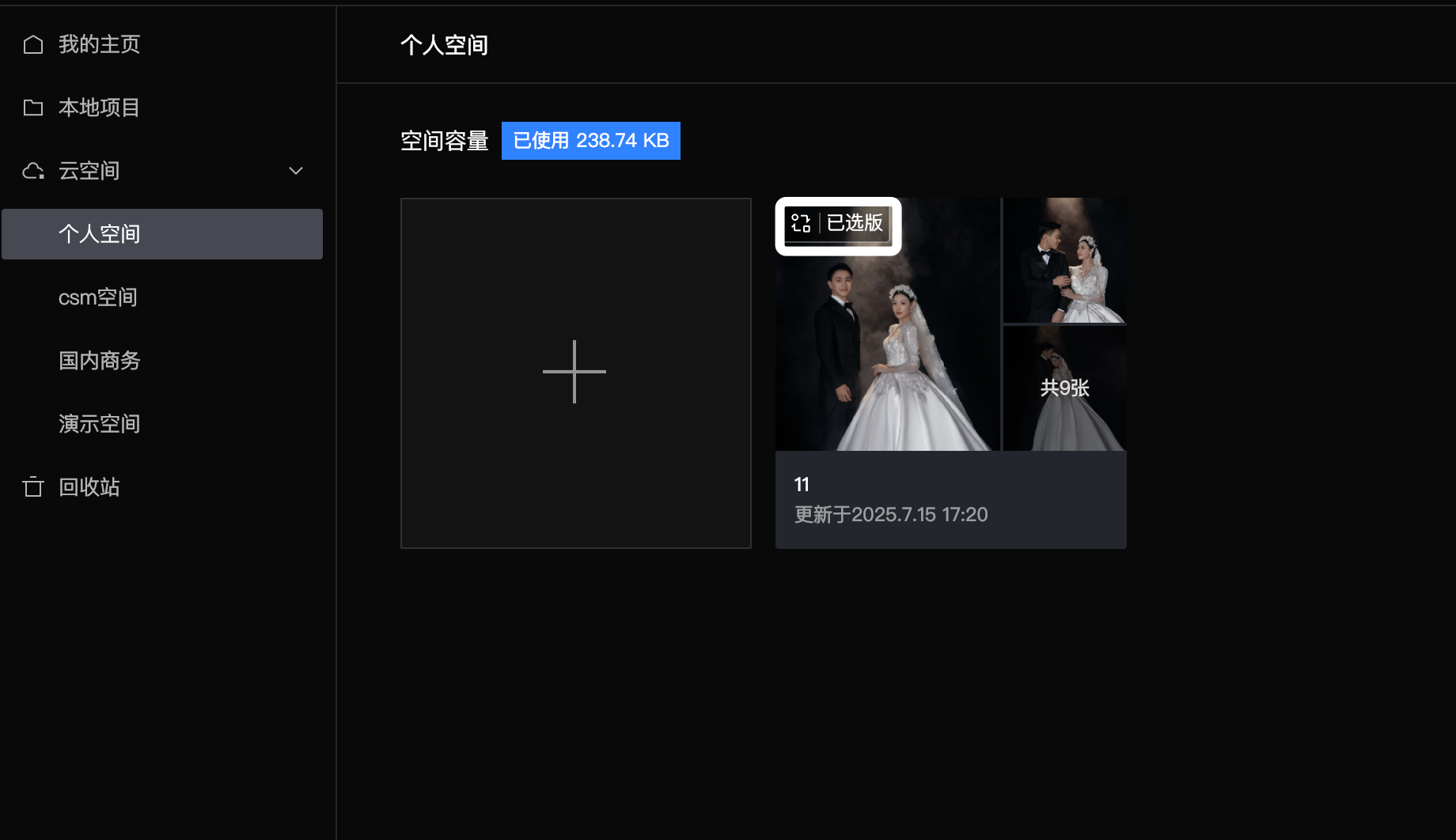Image resolution: width=1456 pixels, height=840 pixels.
Task: Click the cloud icon beside 云空间
Action: pyautogui.click(x=33, y=171)
